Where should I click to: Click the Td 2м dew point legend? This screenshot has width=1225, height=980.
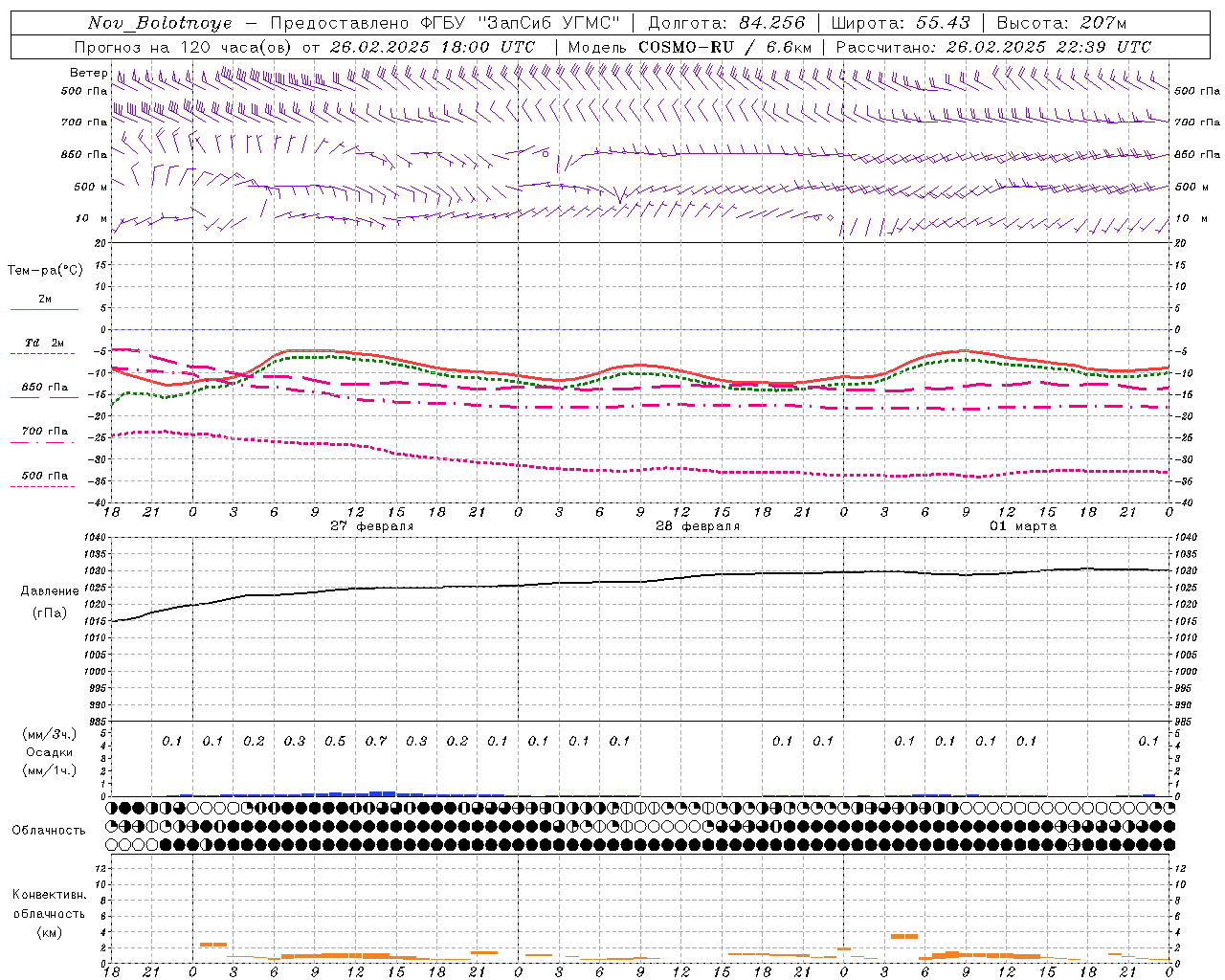click(x=44, y=343)
